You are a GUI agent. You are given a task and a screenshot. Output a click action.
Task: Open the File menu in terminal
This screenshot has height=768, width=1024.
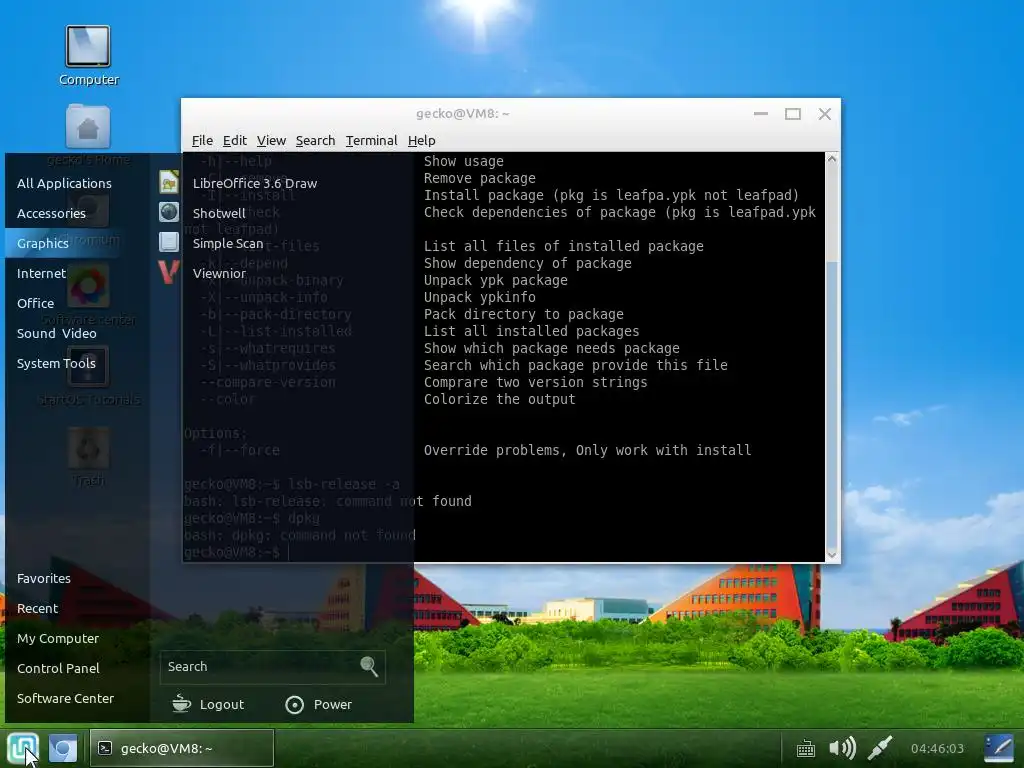coord(202,140)
